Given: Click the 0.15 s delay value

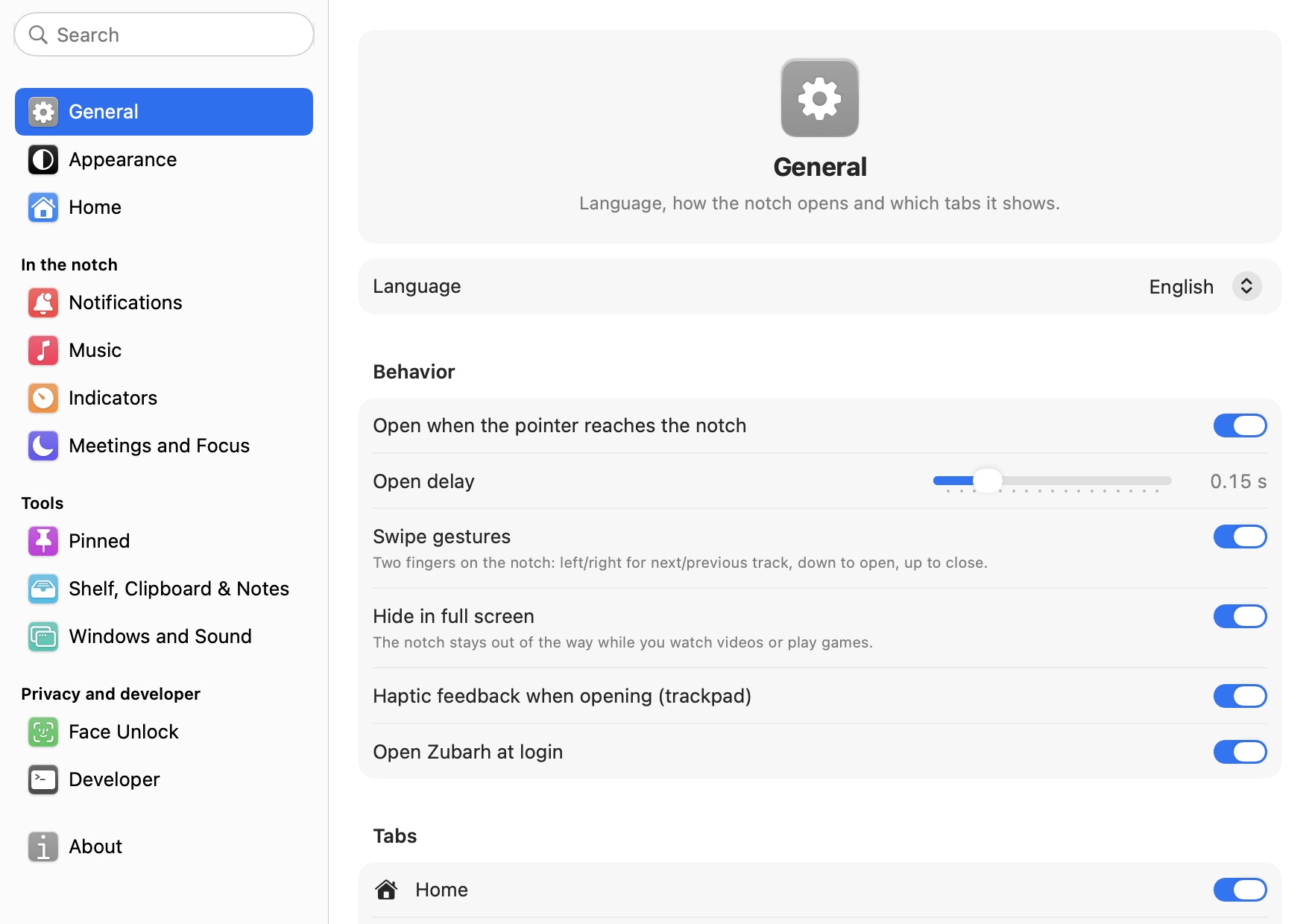Looking at the screenshot, I should tap(1238, 481).
